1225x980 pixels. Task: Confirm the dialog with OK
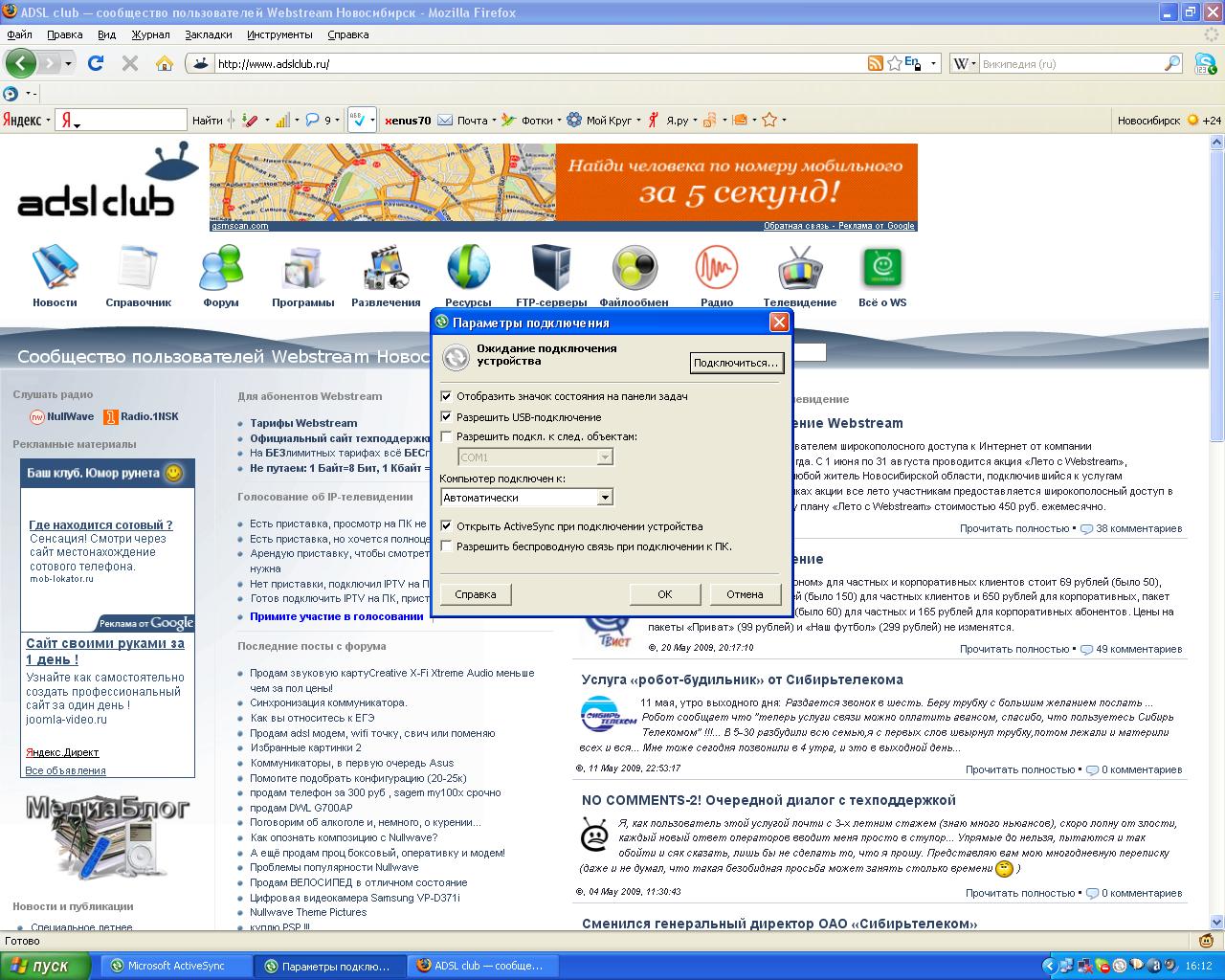click(x=665, y=594)
